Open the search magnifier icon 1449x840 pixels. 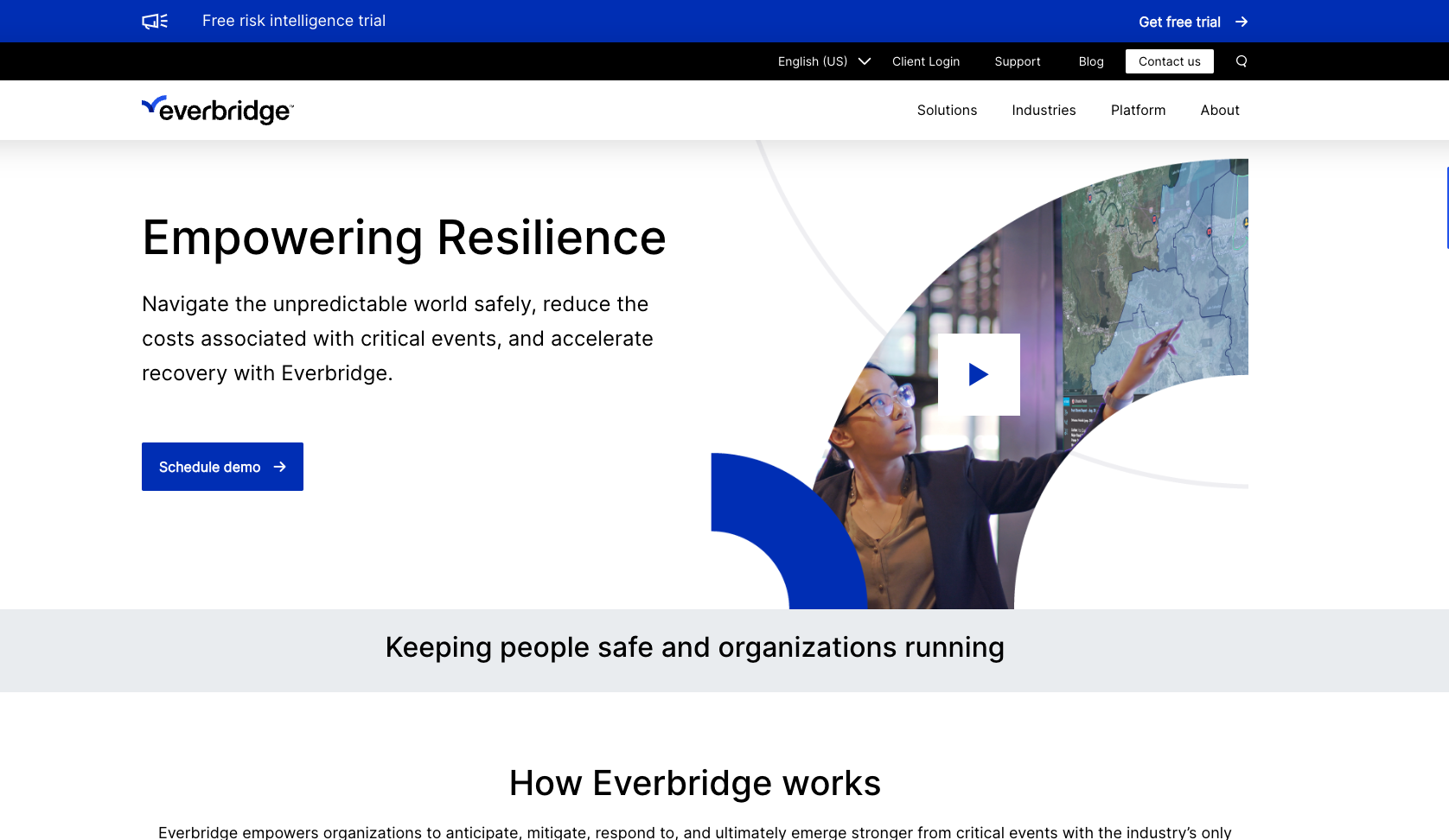(1242, 61)
